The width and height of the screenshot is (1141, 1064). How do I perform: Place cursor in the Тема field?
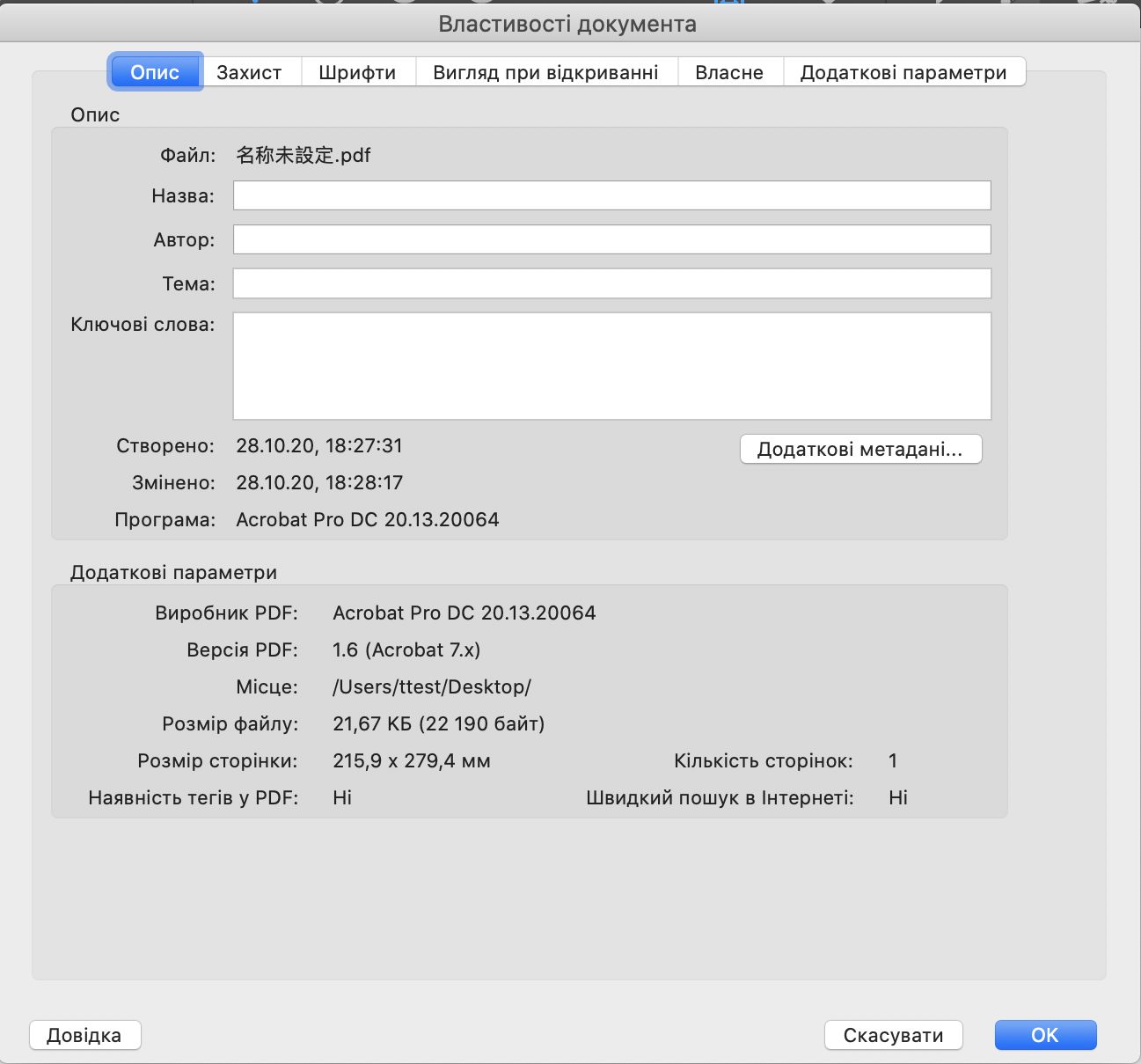pos(612,283)
